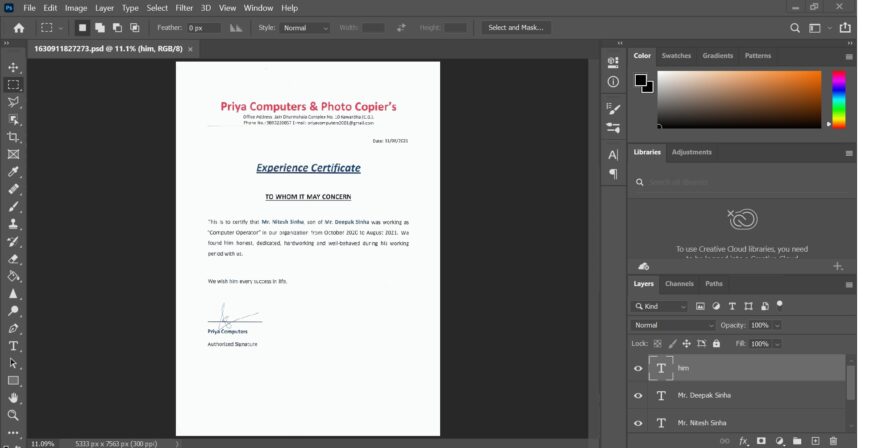
Task: Click the Share icon at top right
Action: pos(845,27)
